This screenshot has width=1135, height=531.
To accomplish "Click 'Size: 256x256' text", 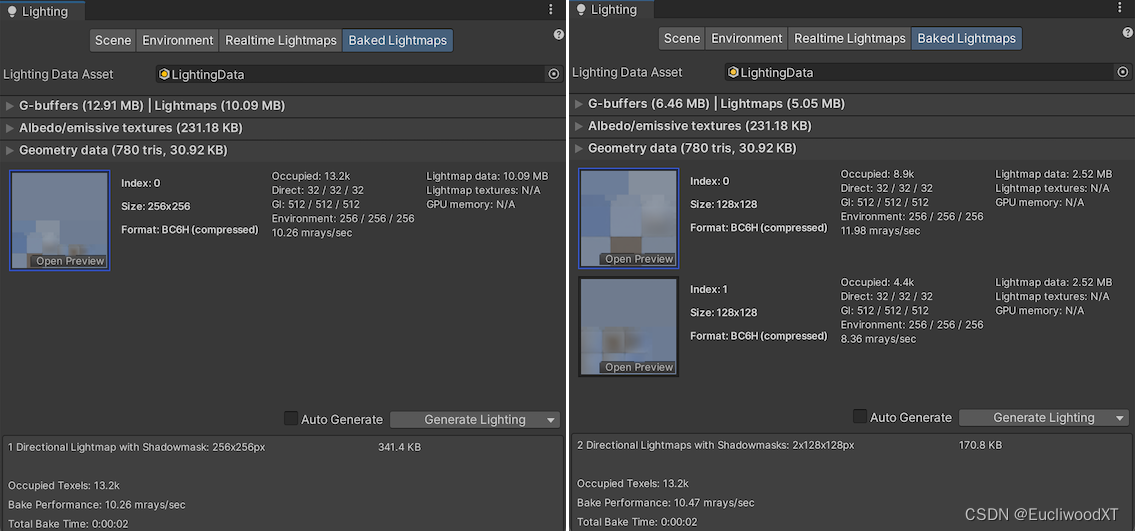I will point(156,206).
